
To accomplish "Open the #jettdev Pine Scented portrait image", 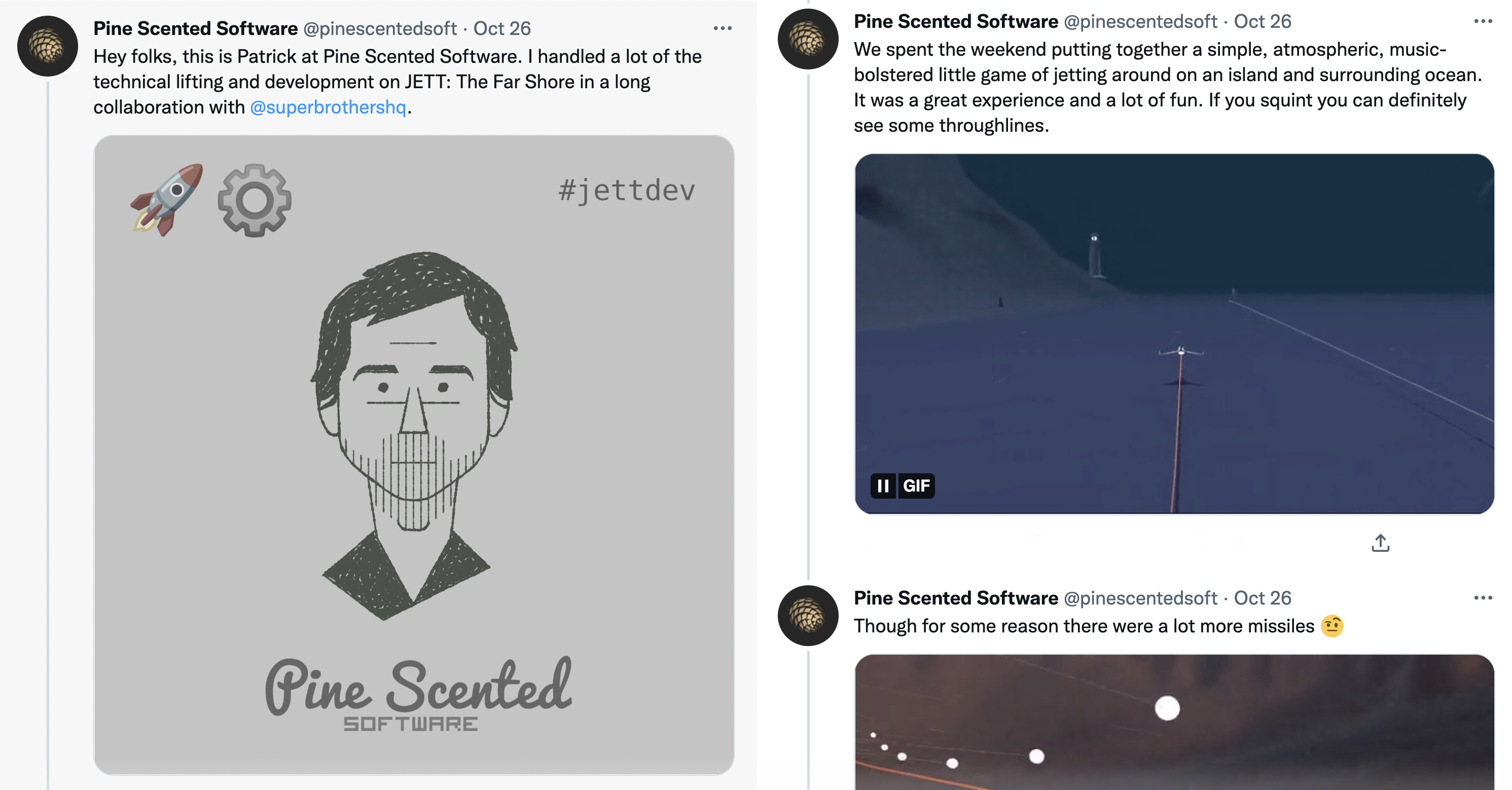I will pos(414,455).
